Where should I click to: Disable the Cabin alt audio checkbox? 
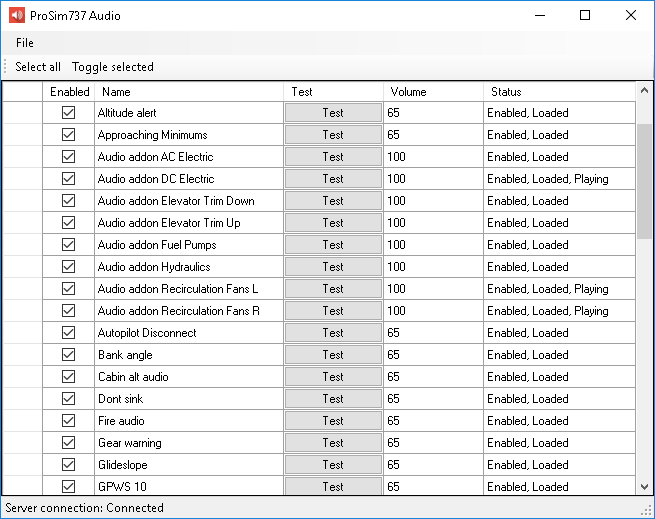point(69,377)
